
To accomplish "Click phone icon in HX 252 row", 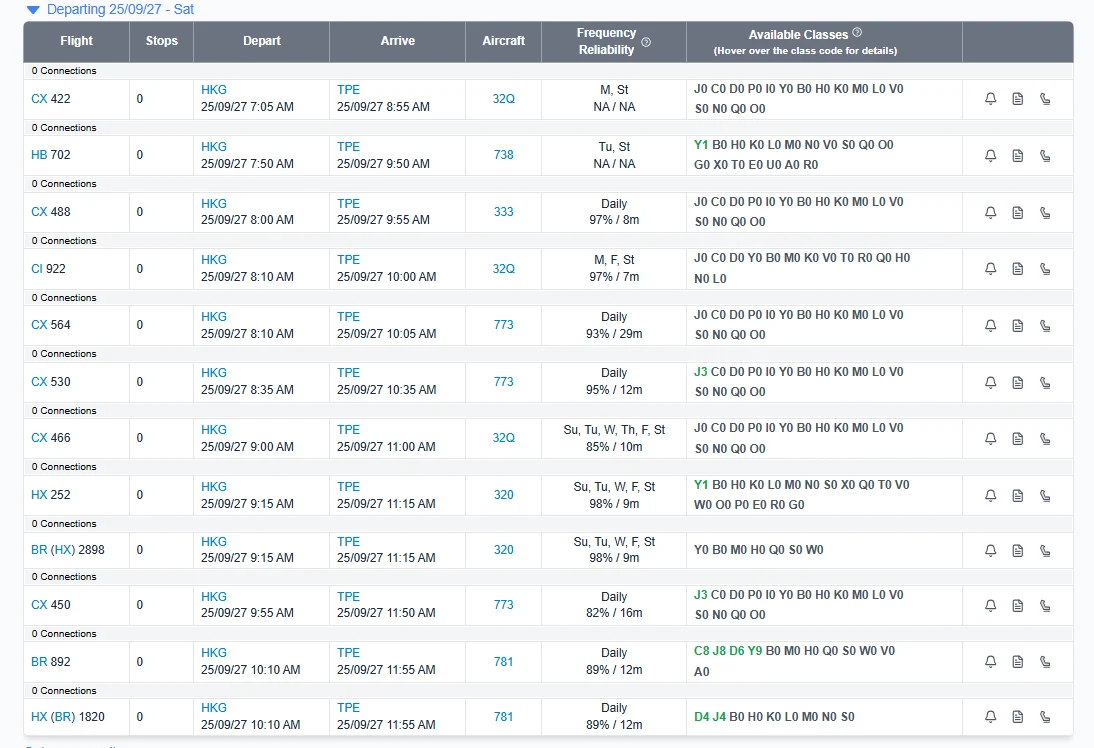I will [1044, 495].
